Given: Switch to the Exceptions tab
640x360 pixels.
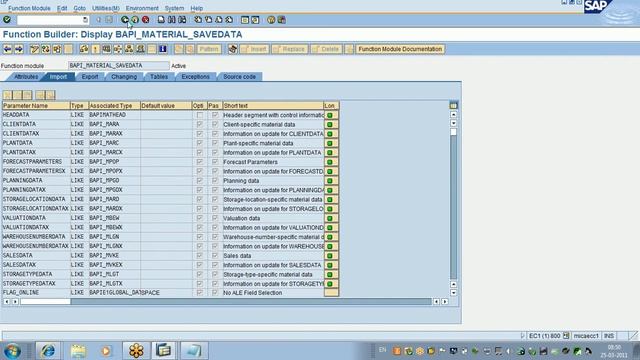Looking at the screenshot, I should coord(196,77).
